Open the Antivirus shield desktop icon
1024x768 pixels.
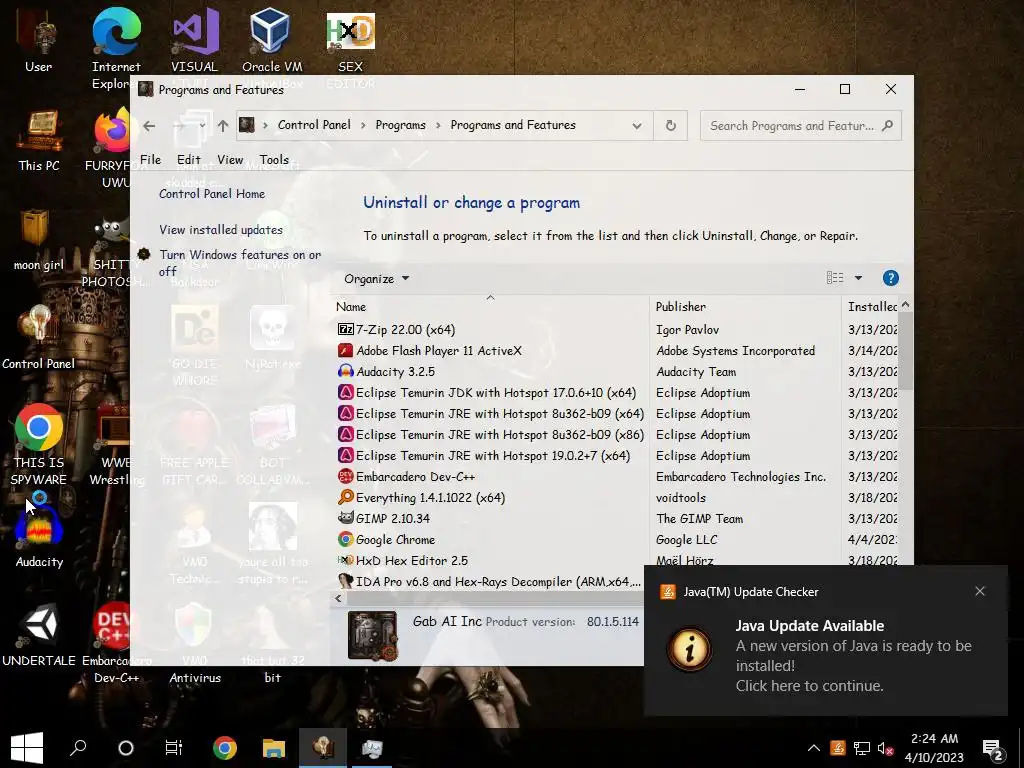pyautogui.click(x=195, y=643)
